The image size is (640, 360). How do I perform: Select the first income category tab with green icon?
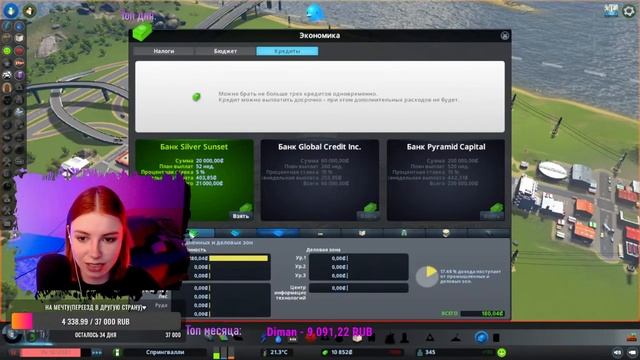tap(194, 233)
